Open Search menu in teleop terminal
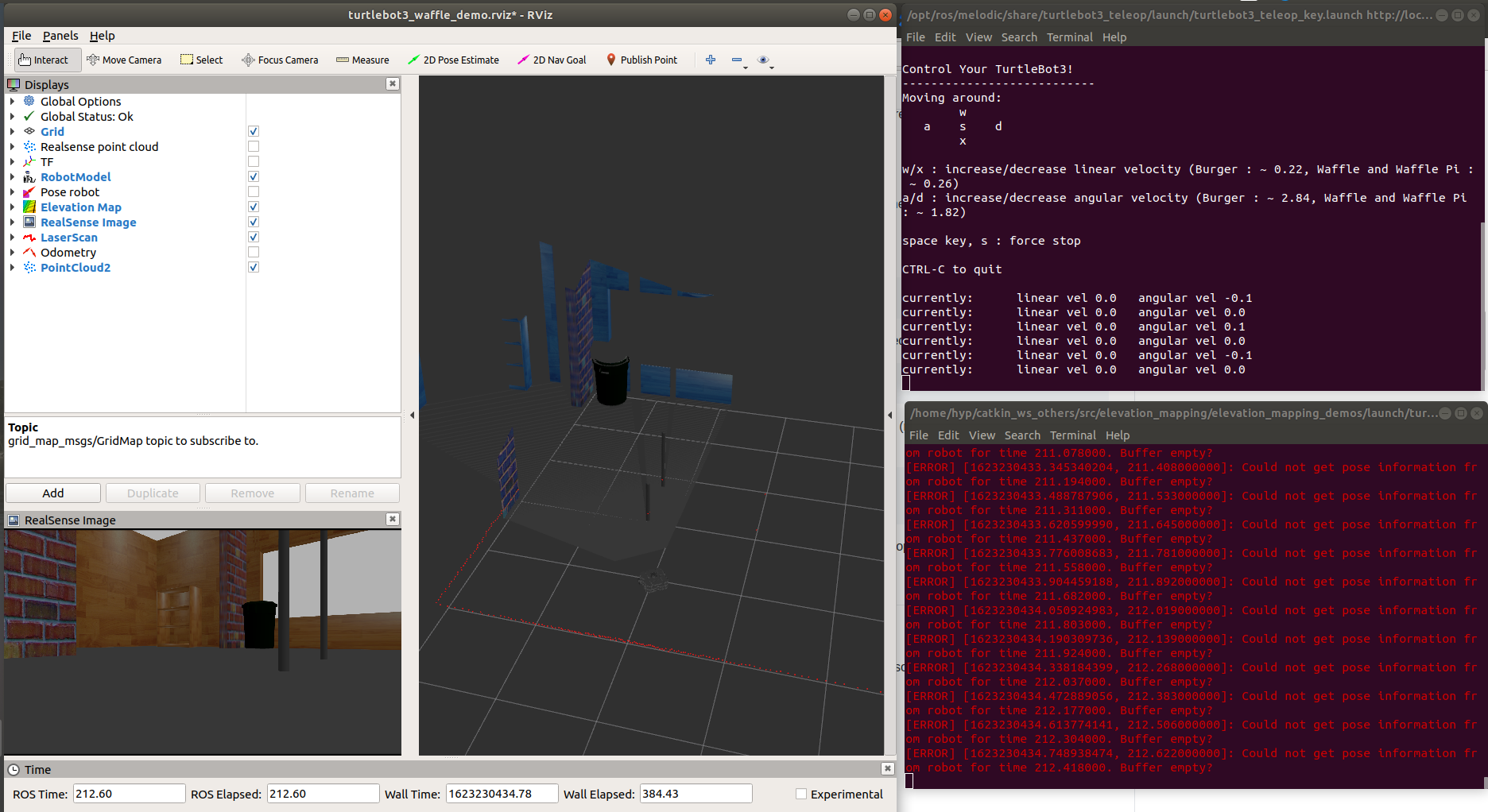This screenshot has height=812, width=1488. tap(1019, 37)
